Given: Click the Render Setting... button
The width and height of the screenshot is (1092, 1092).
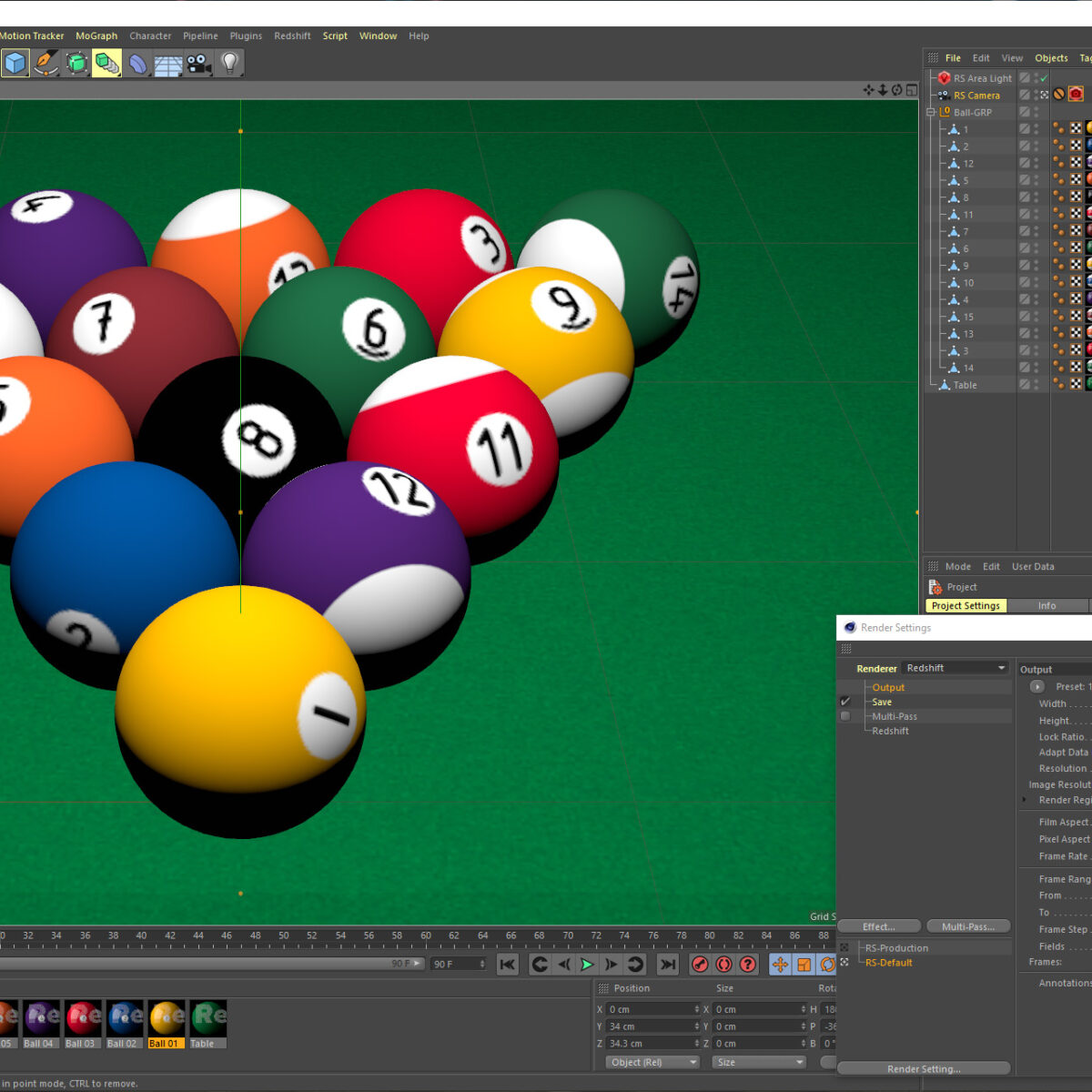Looking at the screenshot, I should [x=924, y=1068].
